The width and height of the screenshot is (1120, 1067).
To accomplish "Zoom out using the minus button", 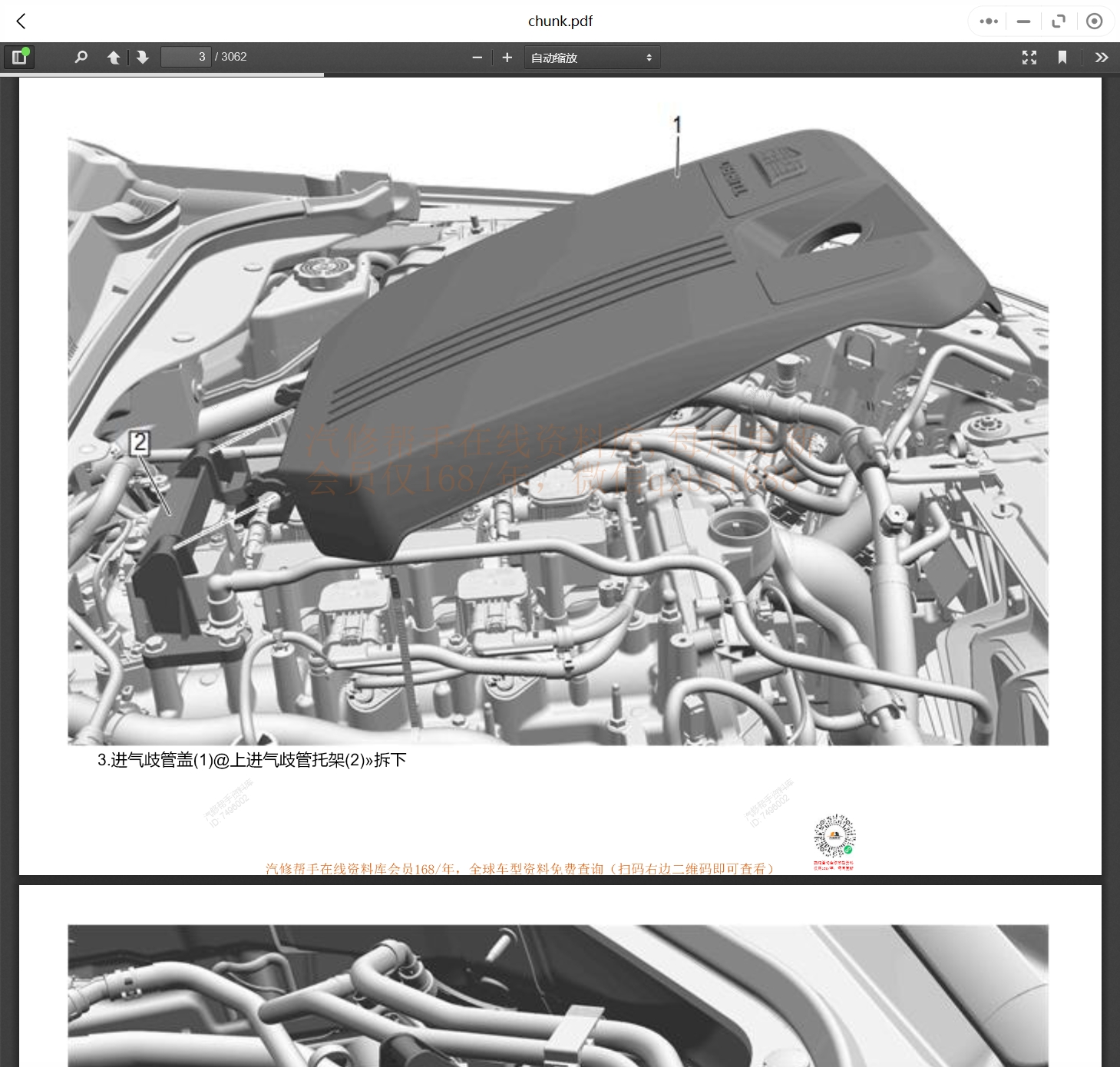I will pos(477,58).
